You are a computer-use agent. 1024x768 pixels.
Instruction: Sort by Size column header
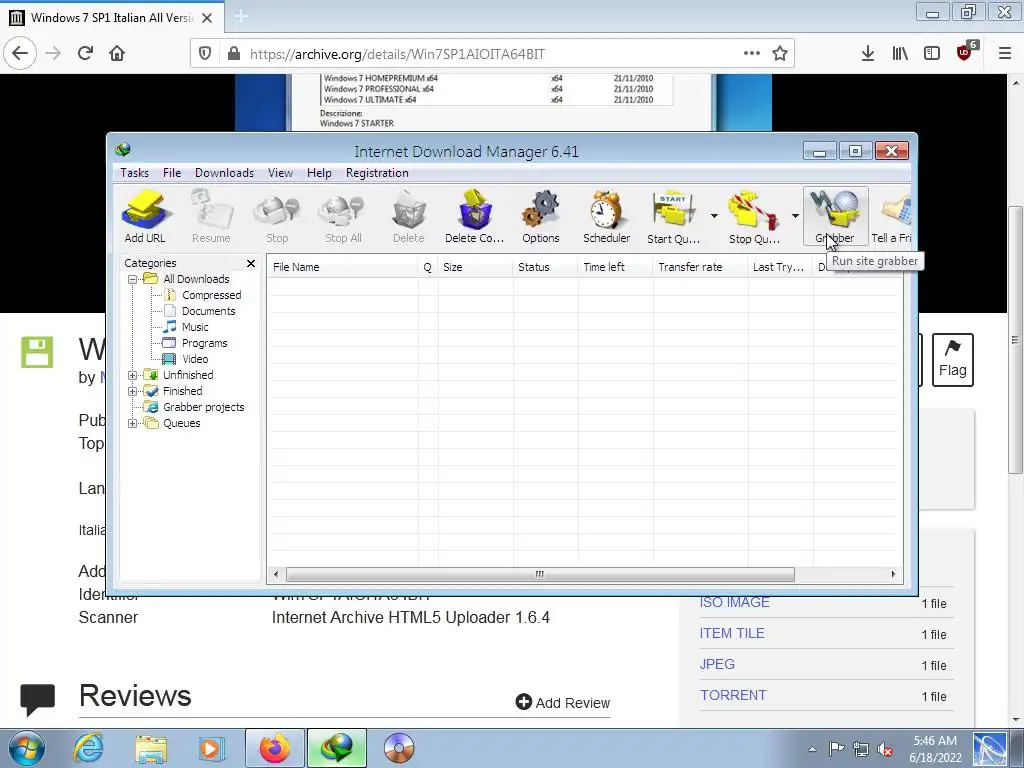475,267
